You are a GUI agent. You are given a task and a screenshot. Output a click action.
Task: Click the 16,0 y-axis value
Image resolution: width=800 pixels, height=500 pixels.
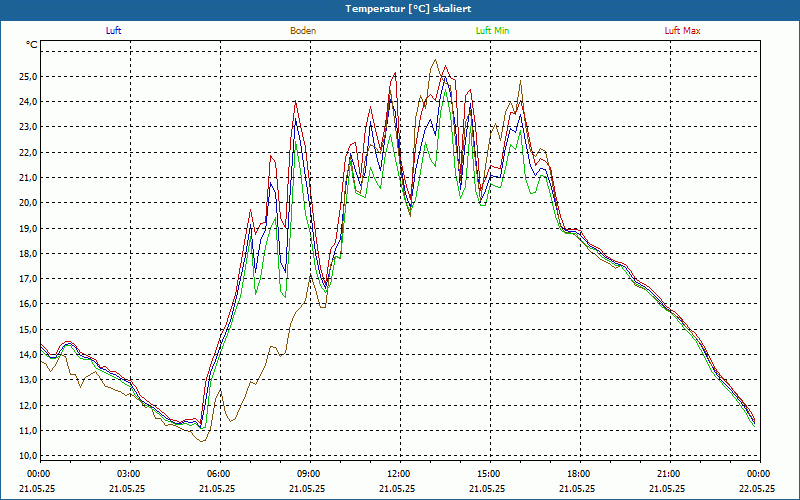pyautogui.click(x=28, y=304)
